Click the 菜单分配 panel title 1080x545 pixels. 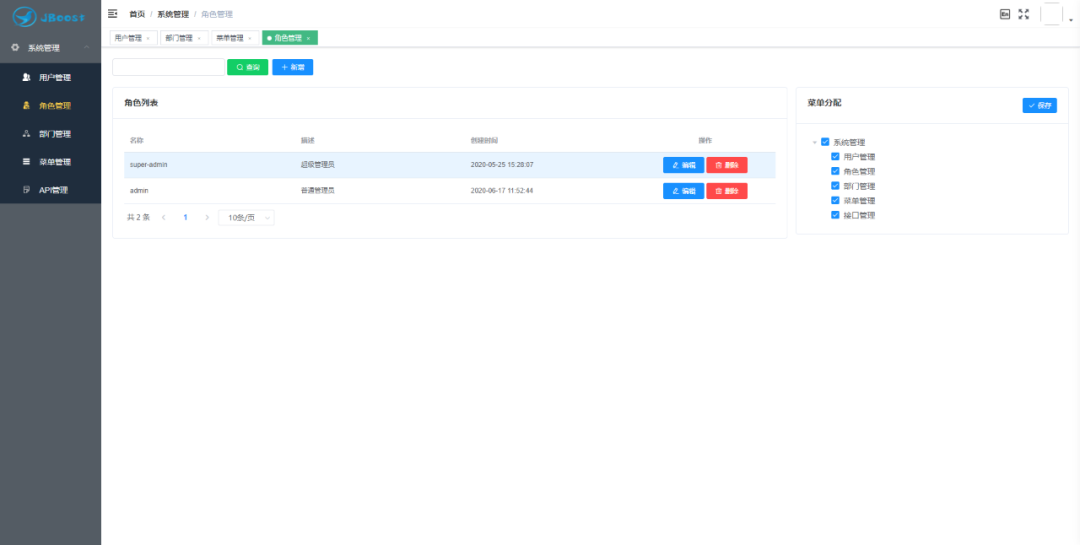(824, 103)
